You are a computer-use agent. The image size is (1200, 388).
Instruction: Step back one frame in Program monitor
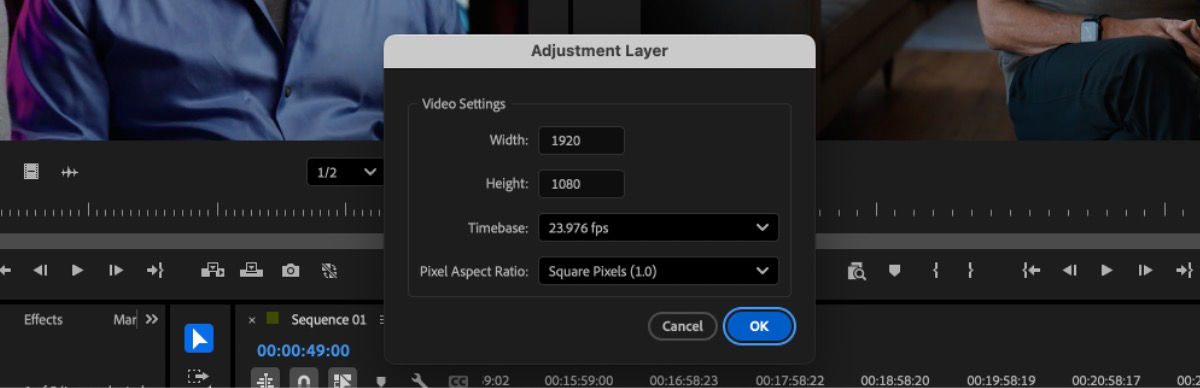coord(1069,270)
